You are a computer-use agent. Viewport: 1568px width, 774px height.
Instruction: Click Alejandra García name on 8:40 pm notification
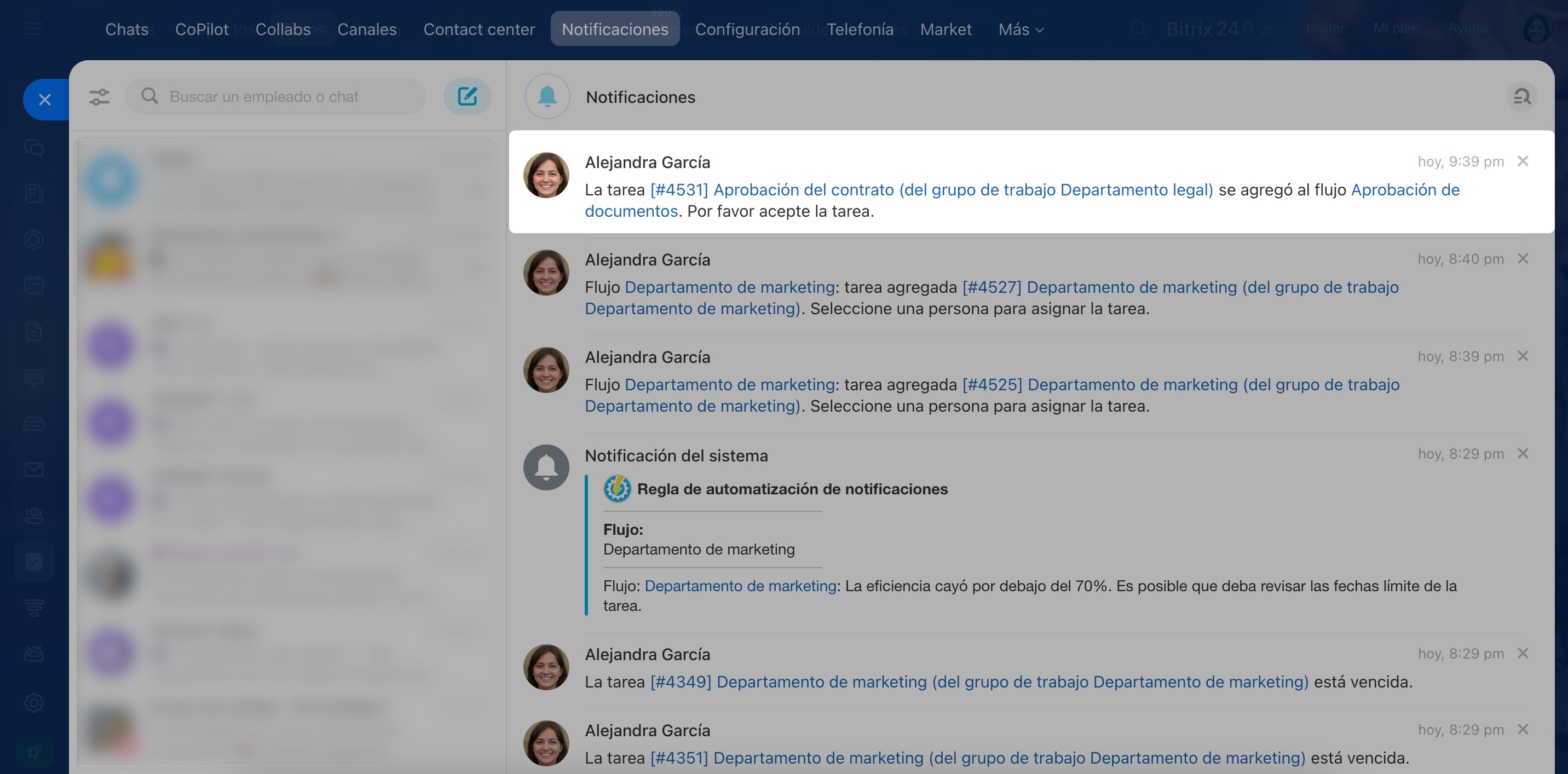coord(648,260)
